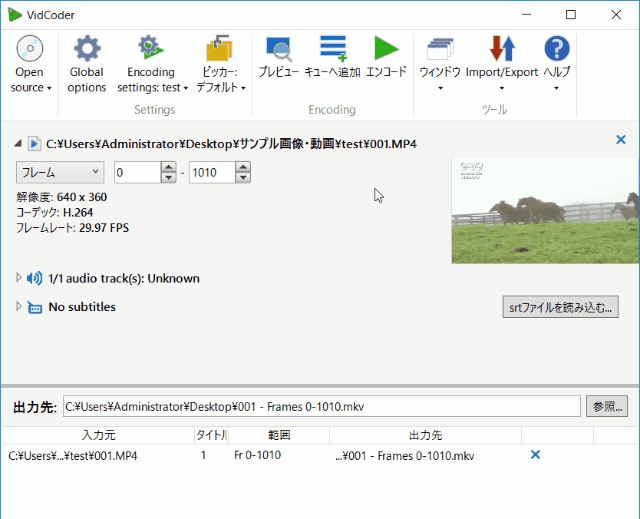Remove the 001.MP4 job from queue
The image size is (640, 519).
[x=535, y=455]
